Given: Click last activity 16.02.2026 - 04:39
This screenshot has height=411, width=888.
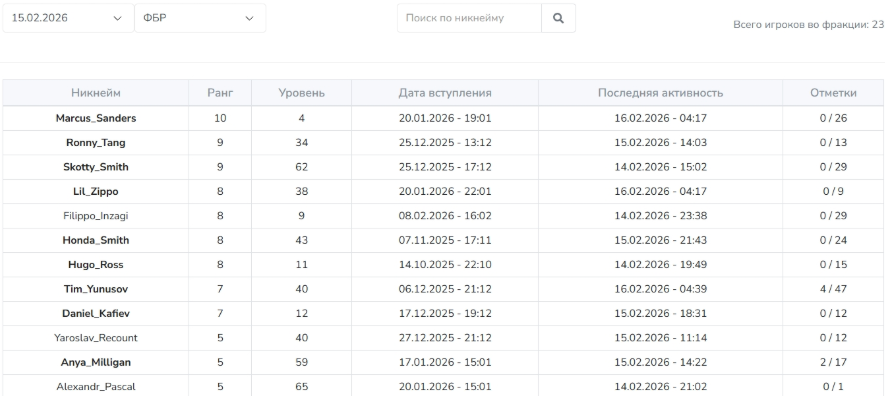Looking at the screenshot, I should [x=660, y=289].
